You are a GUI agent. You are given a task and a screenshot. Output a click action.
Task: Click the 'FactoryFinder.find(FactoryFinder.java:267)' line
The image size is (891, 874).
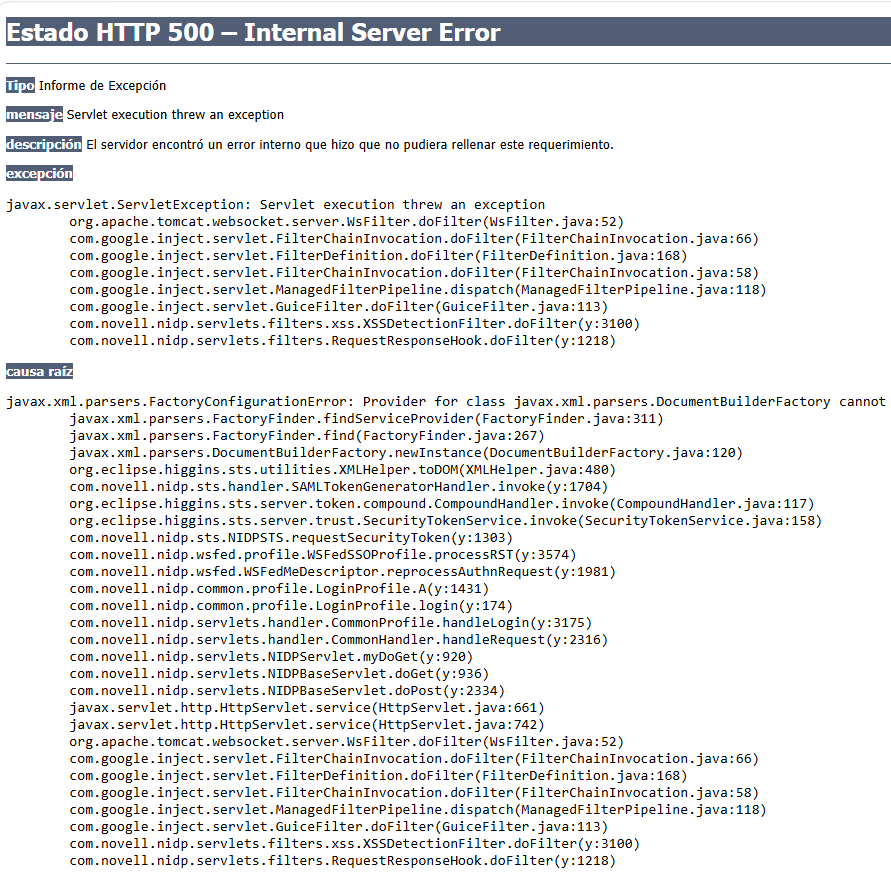click(x=307, y=436)
